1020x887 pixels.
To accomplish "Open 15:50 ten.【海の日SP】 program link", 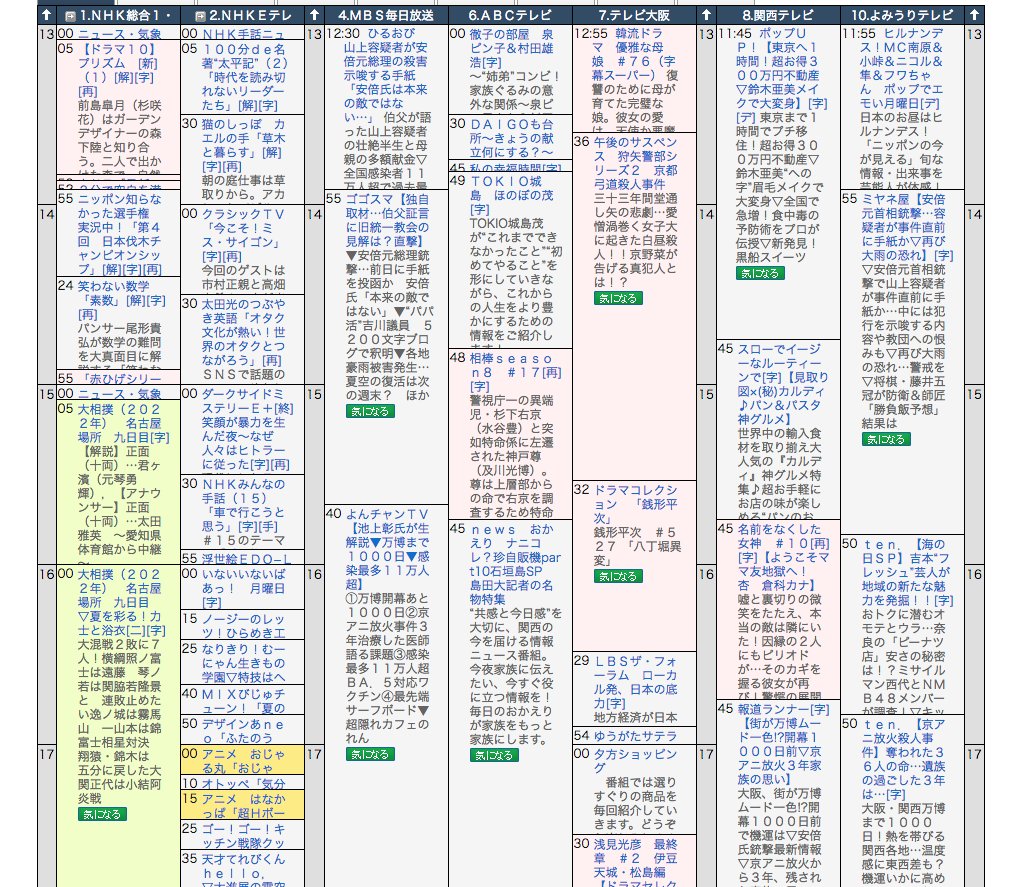I will (x=907, y=572).
